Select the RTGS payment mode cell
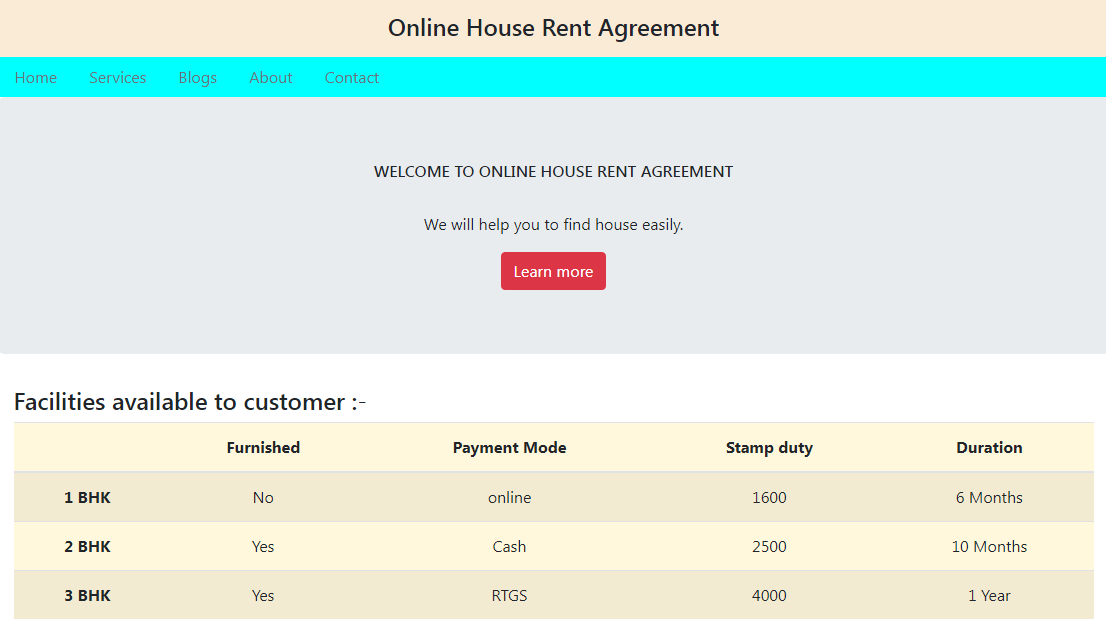This screenshot has width=1106, height=621. (x=509, y=595)
